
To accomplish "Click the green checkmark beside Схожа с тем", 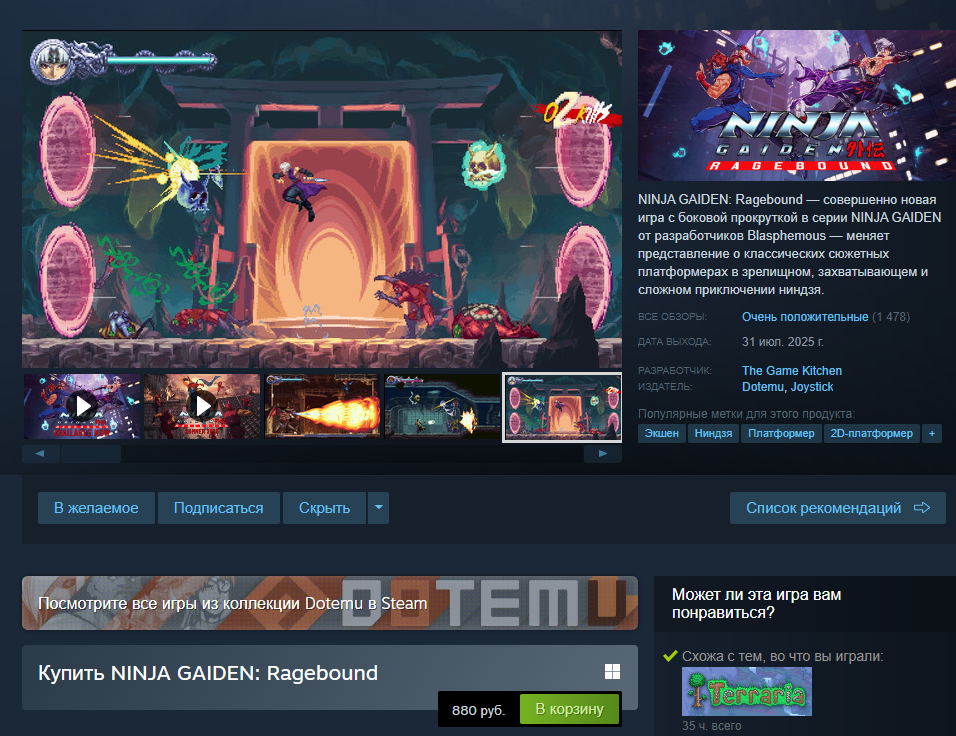I will pos(670,656).
